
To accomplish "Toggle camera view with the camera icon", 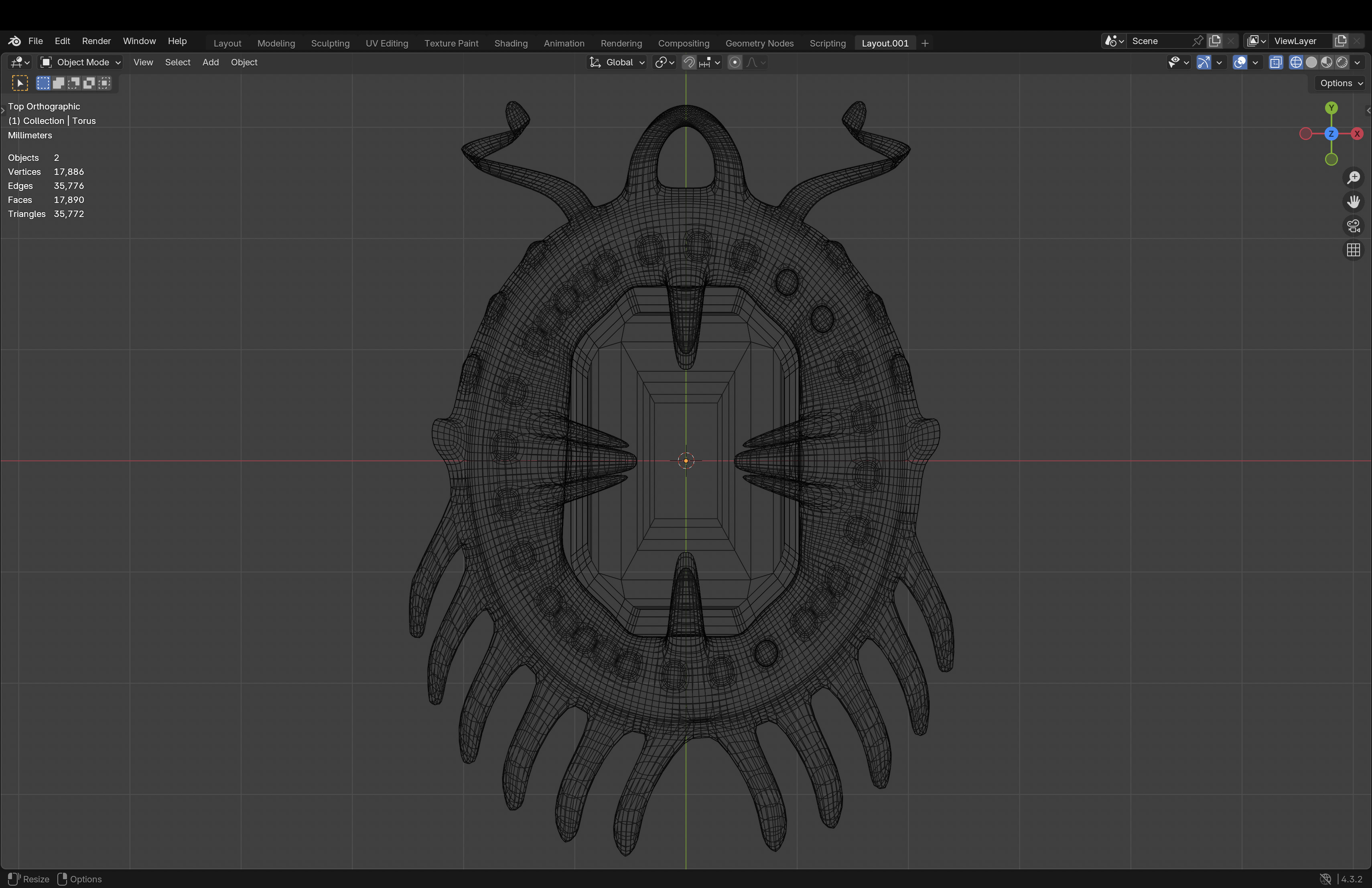I will 1353,226.
